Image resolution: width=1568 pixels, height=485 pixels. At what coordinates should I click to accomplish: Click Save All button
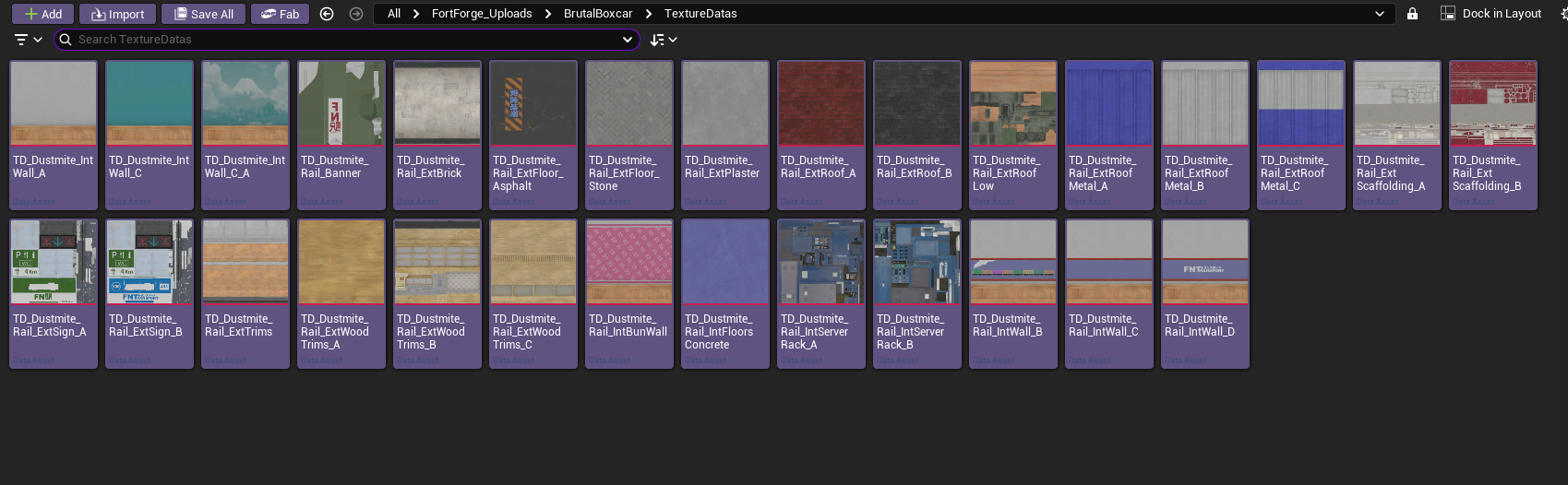(x=203, y=14)
